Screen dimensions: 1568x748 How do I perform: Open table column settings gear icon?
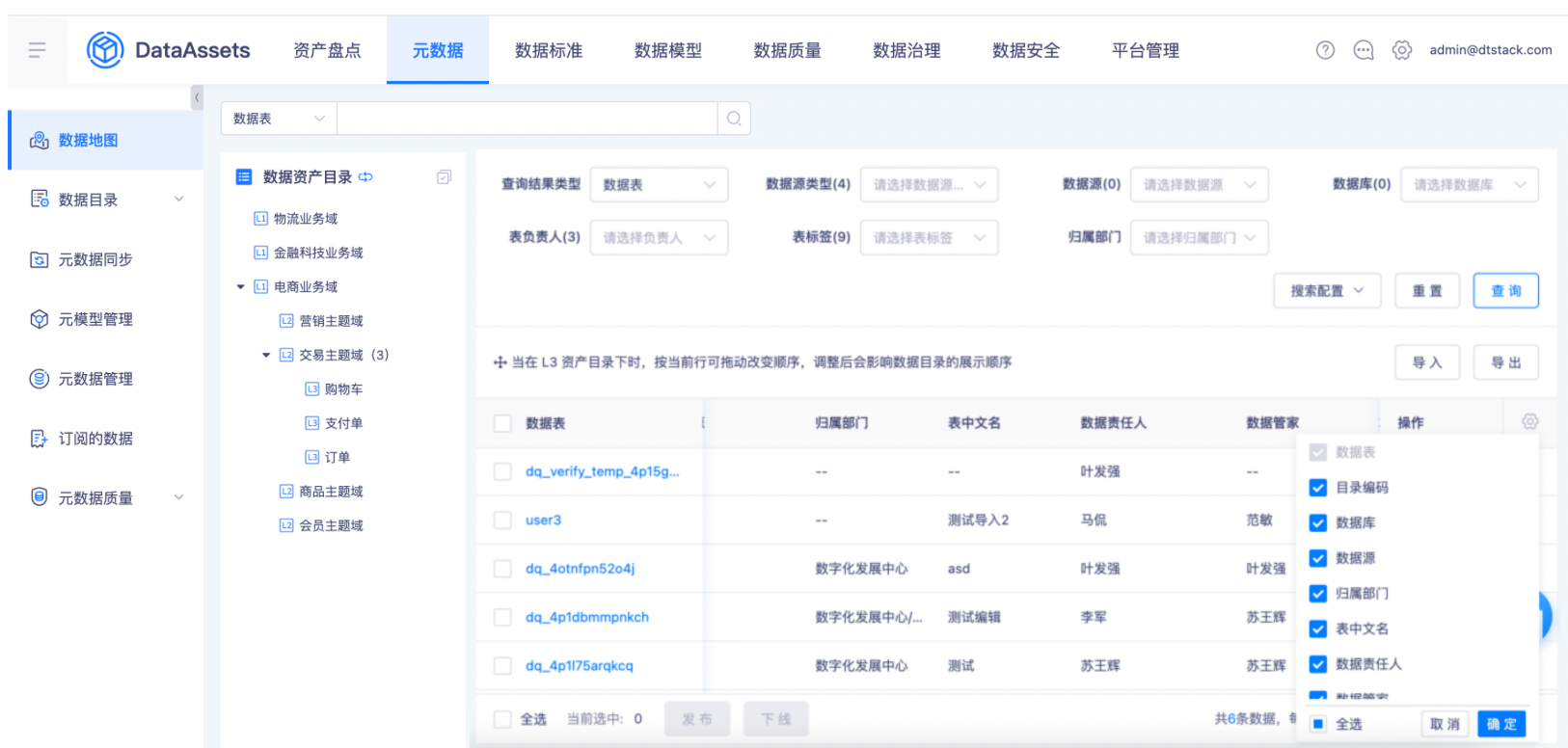(x=1529, y=422)
